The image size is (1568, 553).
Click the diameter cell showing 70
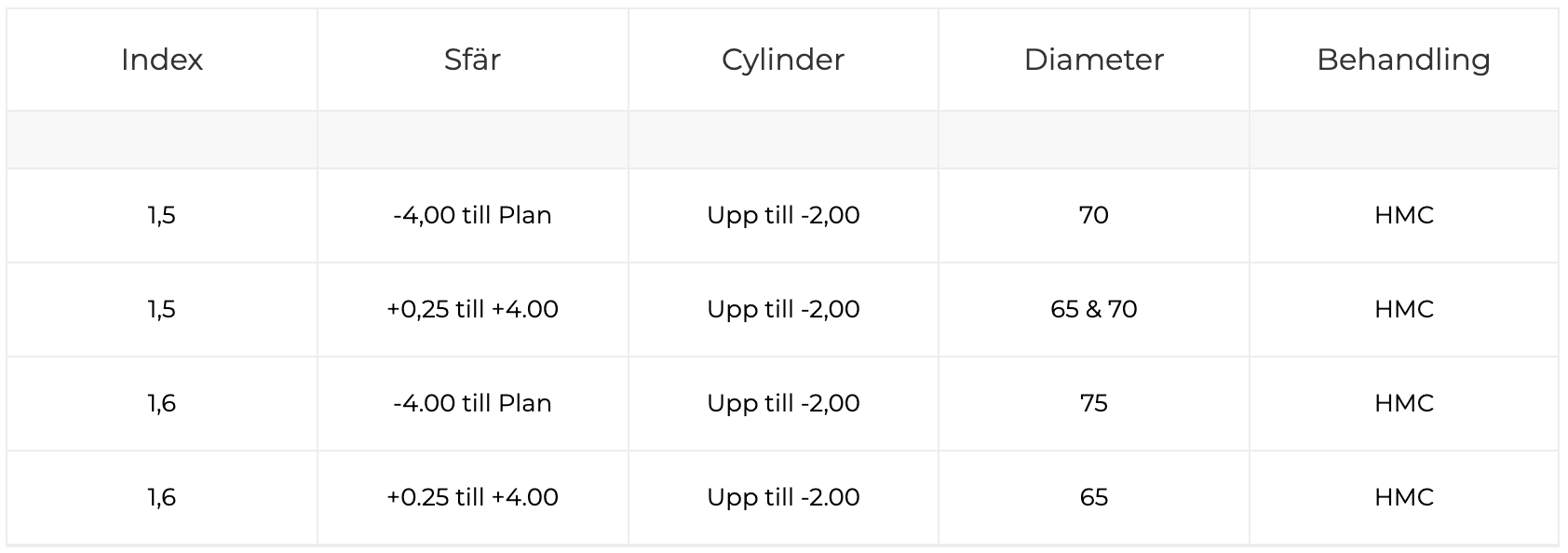(1093, 215)
